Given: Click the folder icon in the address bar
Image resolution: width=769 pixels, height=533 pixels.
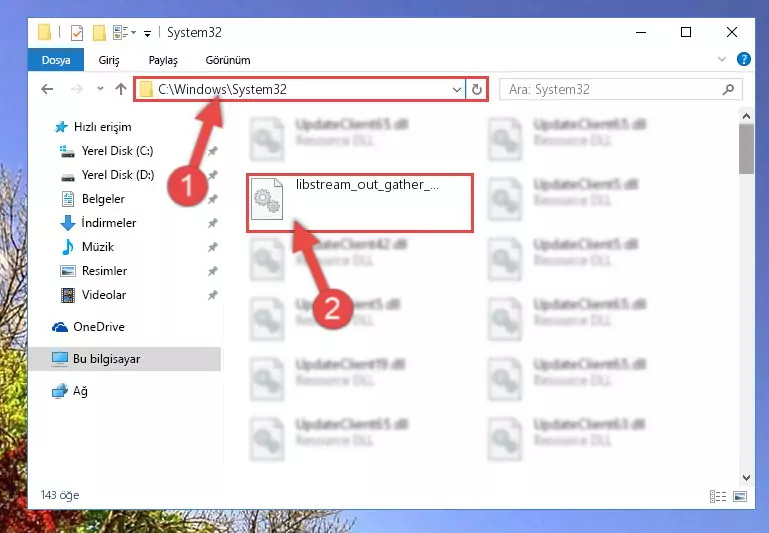Looking at the screenshot, I should 146,90.
